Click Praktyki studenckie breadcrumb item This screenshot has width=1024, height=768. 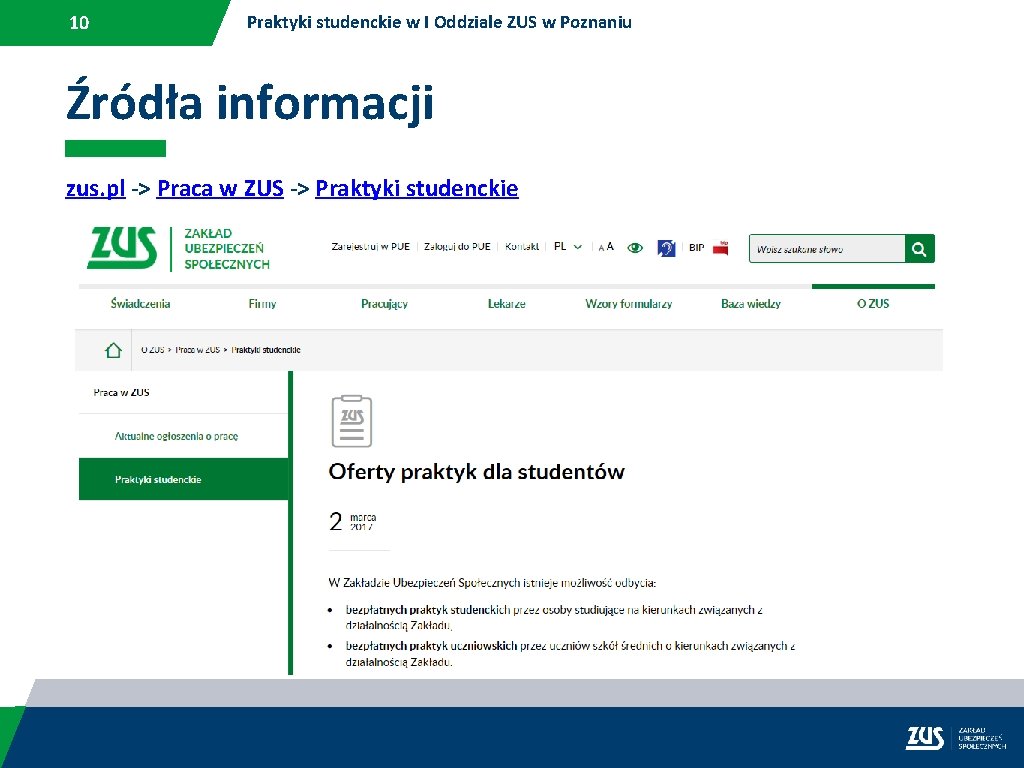click(x=266, y=350)
